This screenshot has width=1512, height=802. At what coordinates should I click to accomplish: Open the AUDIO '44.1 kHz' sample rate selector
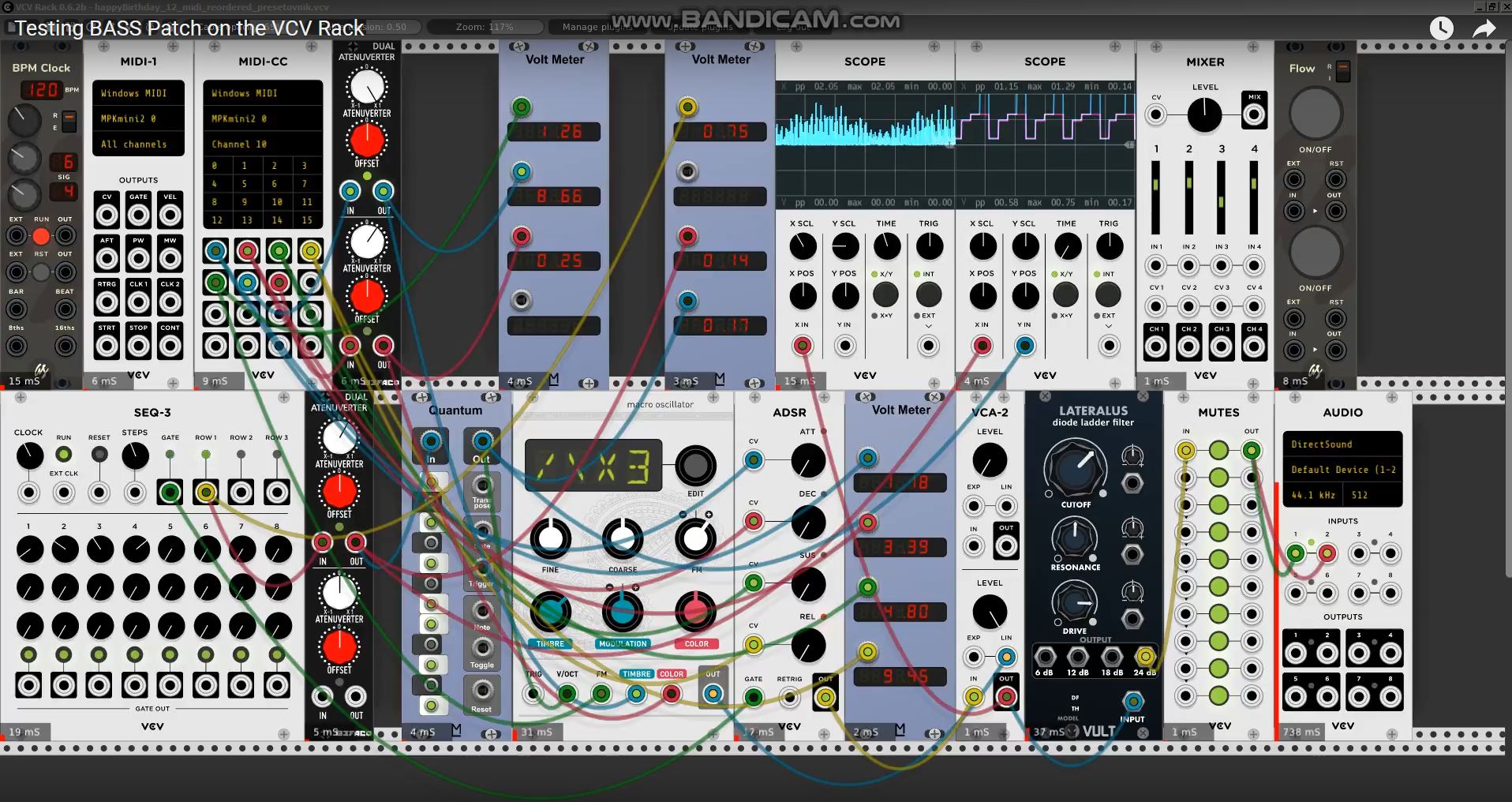[x=1314, y=495]
